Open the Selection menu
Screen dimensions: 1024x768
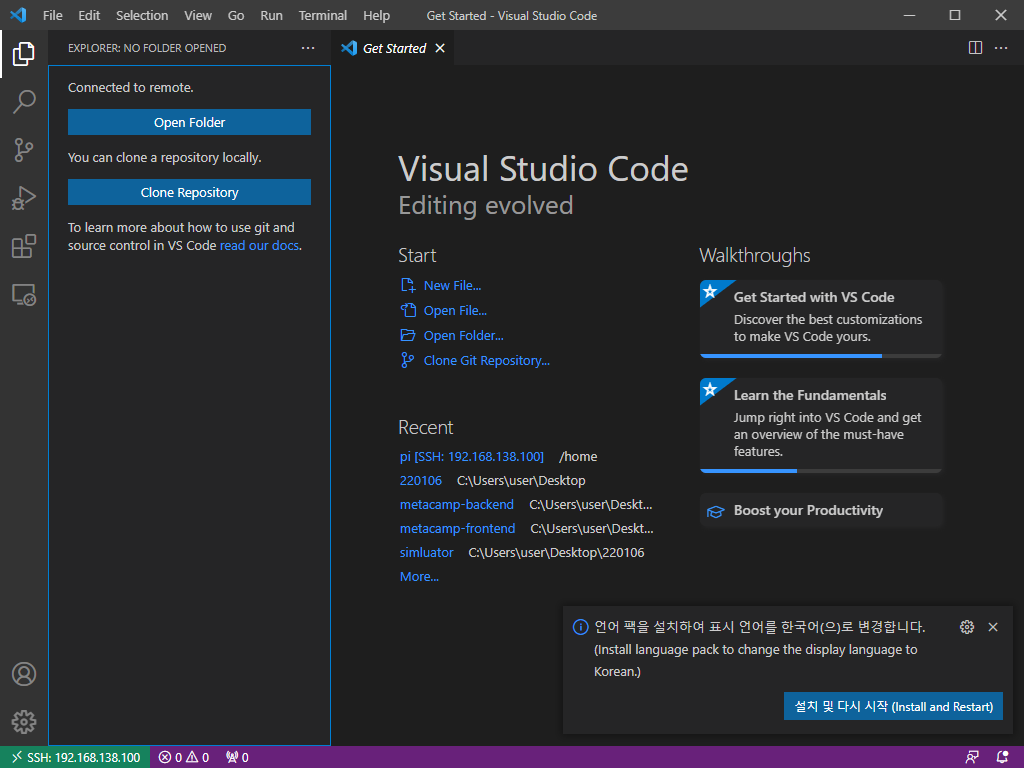(x=142, y=15)
